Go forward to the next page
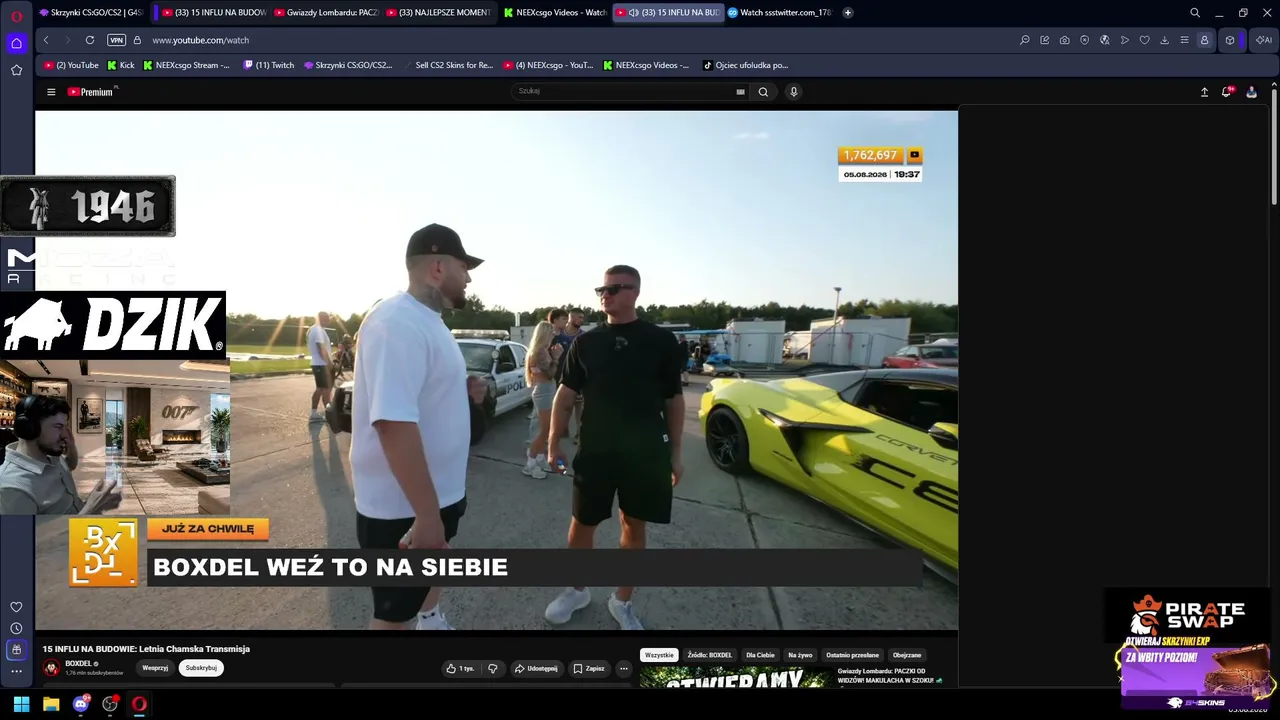1280x720 pixels. click(x=68, y=40)
